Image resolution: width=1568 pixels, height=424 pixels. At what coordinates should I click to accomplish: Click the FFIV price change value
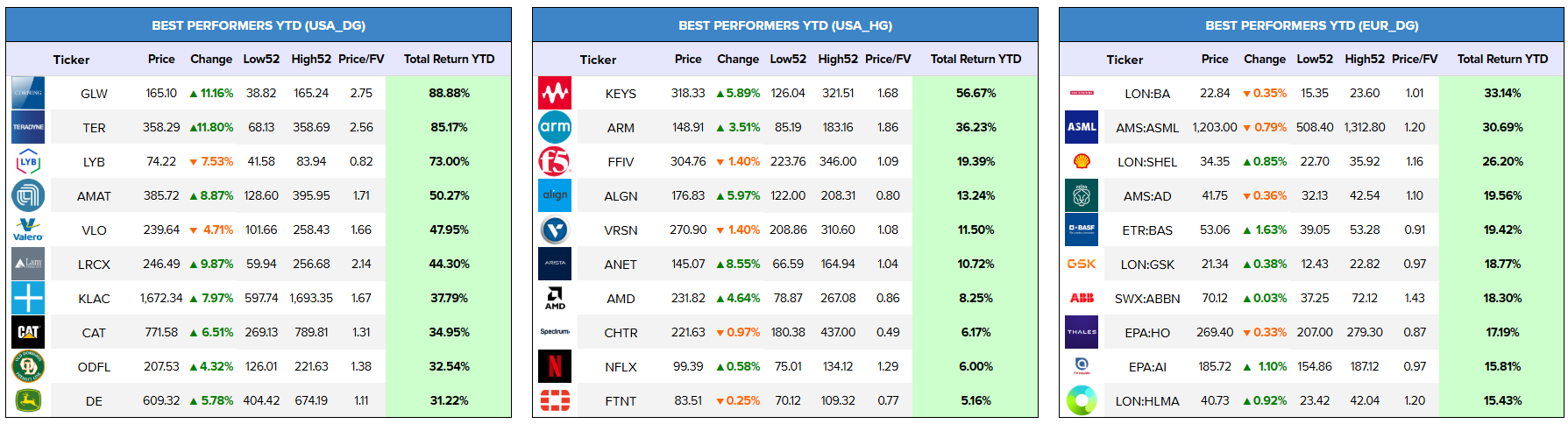pyautogui.click(x=738, y=161)
